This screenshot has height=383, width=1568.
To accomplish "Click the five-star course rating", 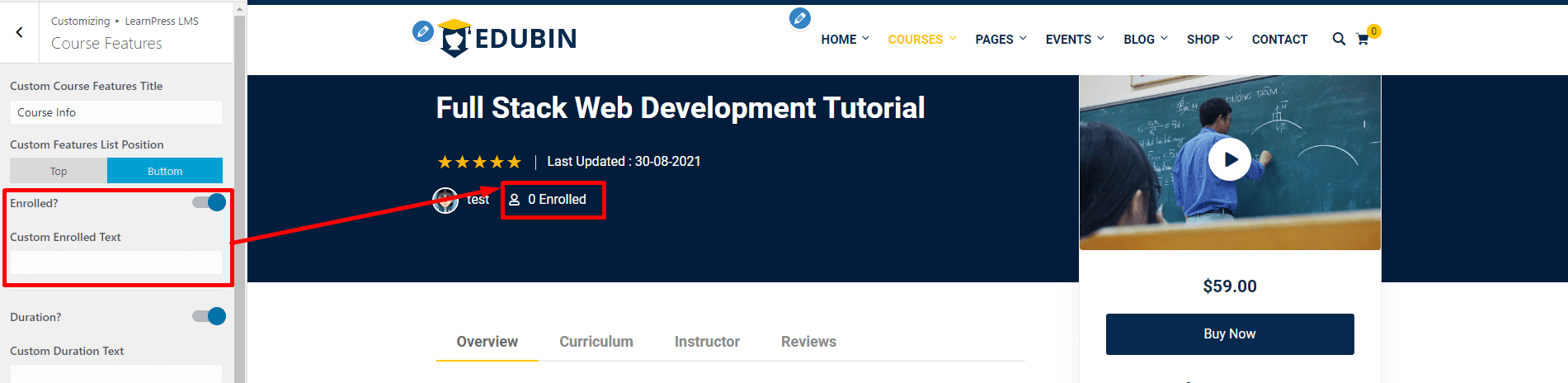I will click(479, 162).
